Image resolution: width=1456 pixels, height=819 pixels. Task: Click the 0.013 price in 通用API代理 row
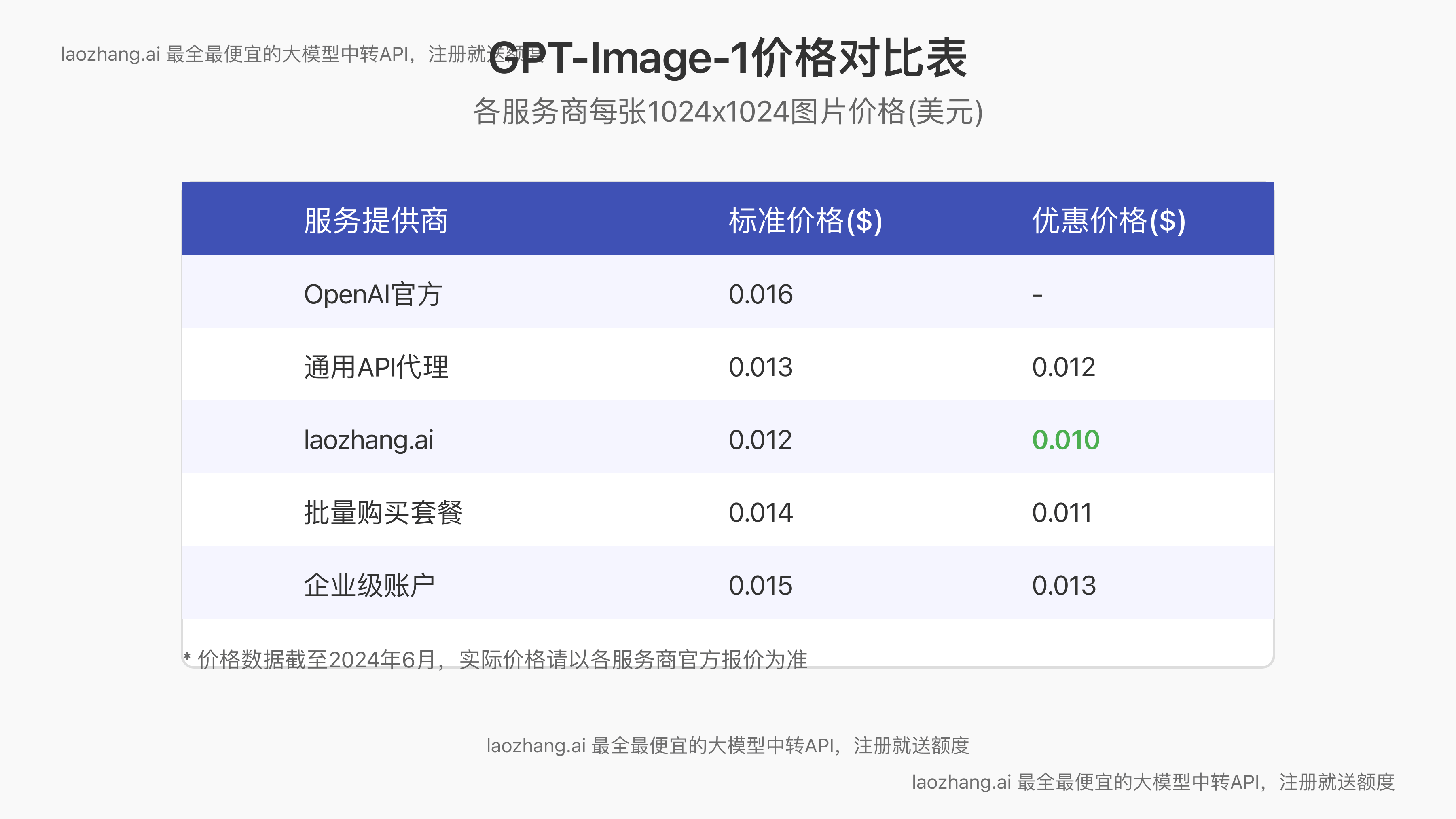coord(760,367)
